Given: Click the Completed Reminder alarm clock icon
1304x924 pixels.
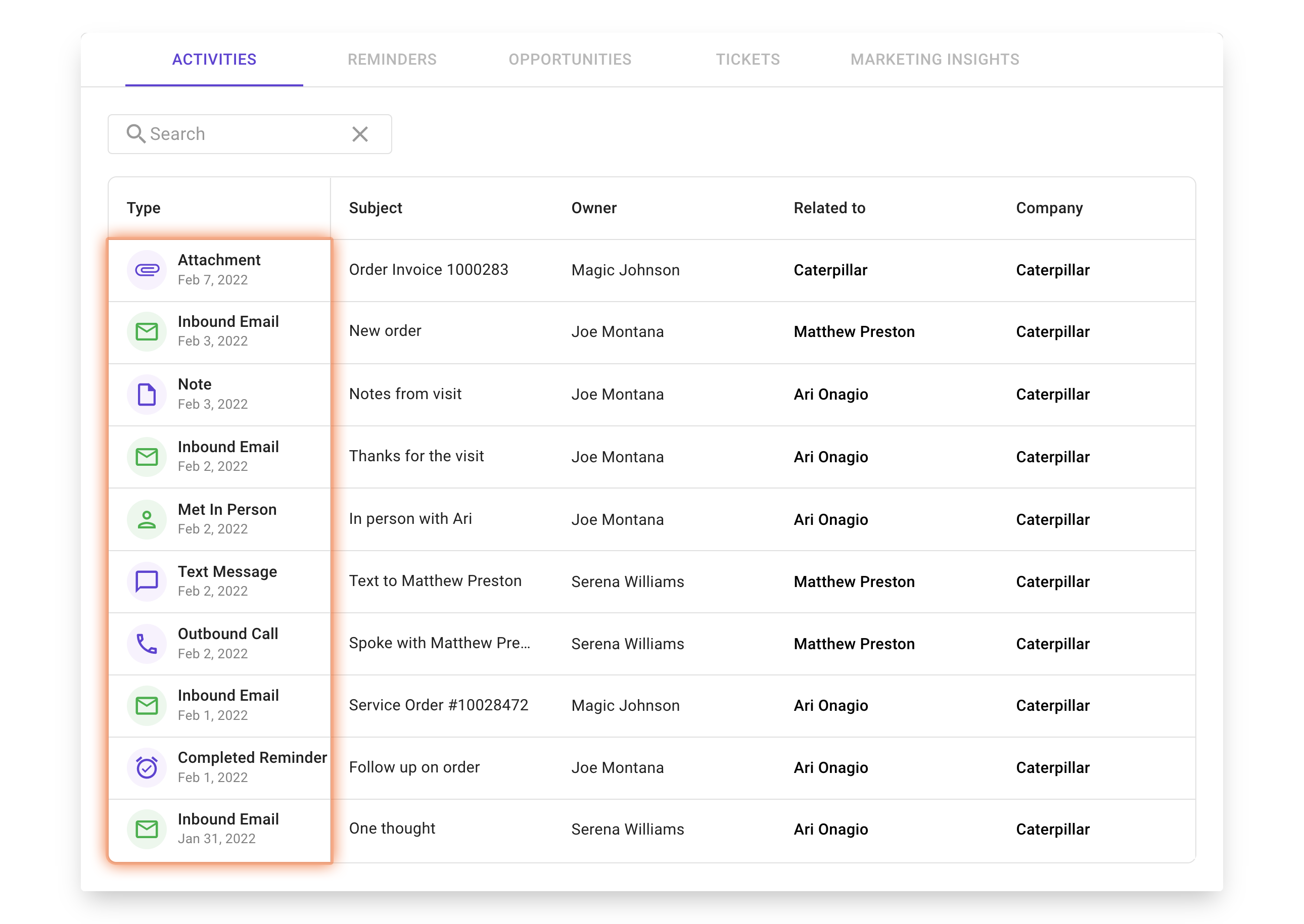Looking at the screenshot, I should coord(147,767).
